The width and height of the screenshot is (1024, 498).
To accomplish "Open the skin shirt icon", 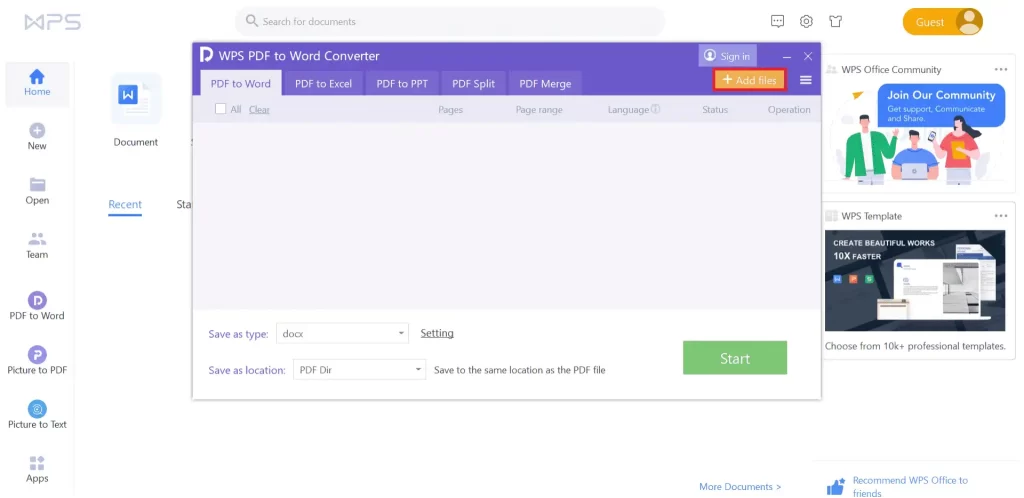I will (836, 21).
